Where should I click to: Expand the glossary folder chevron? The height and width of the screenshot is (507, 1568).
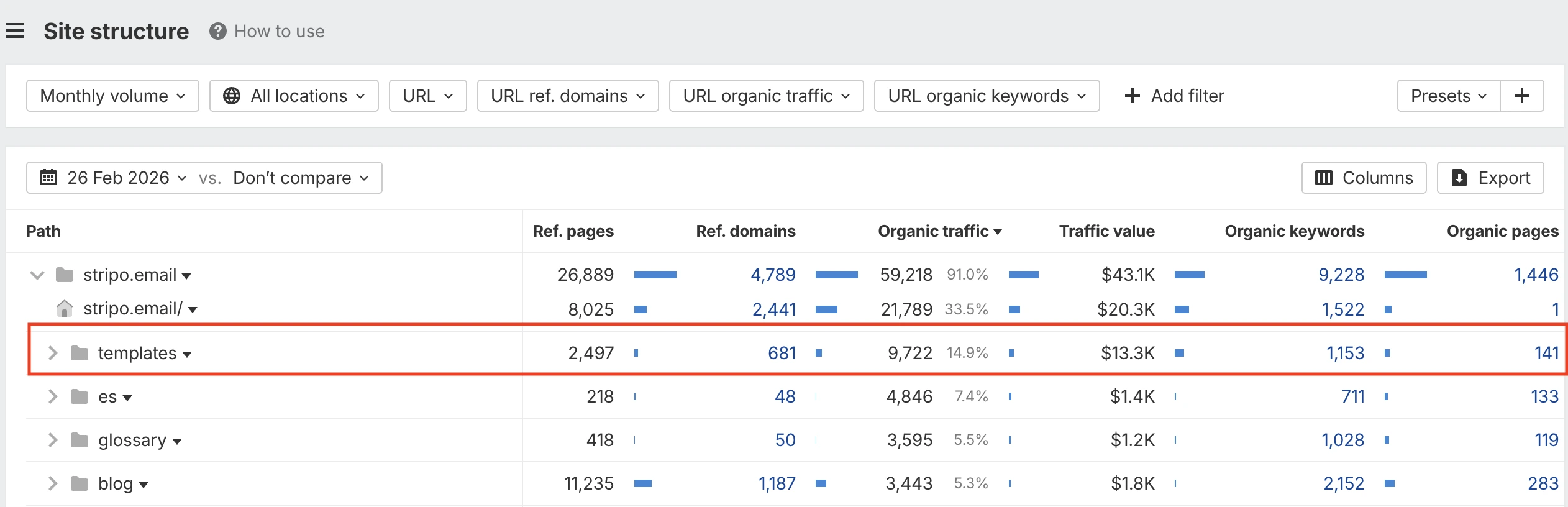(x=53, y=440)
